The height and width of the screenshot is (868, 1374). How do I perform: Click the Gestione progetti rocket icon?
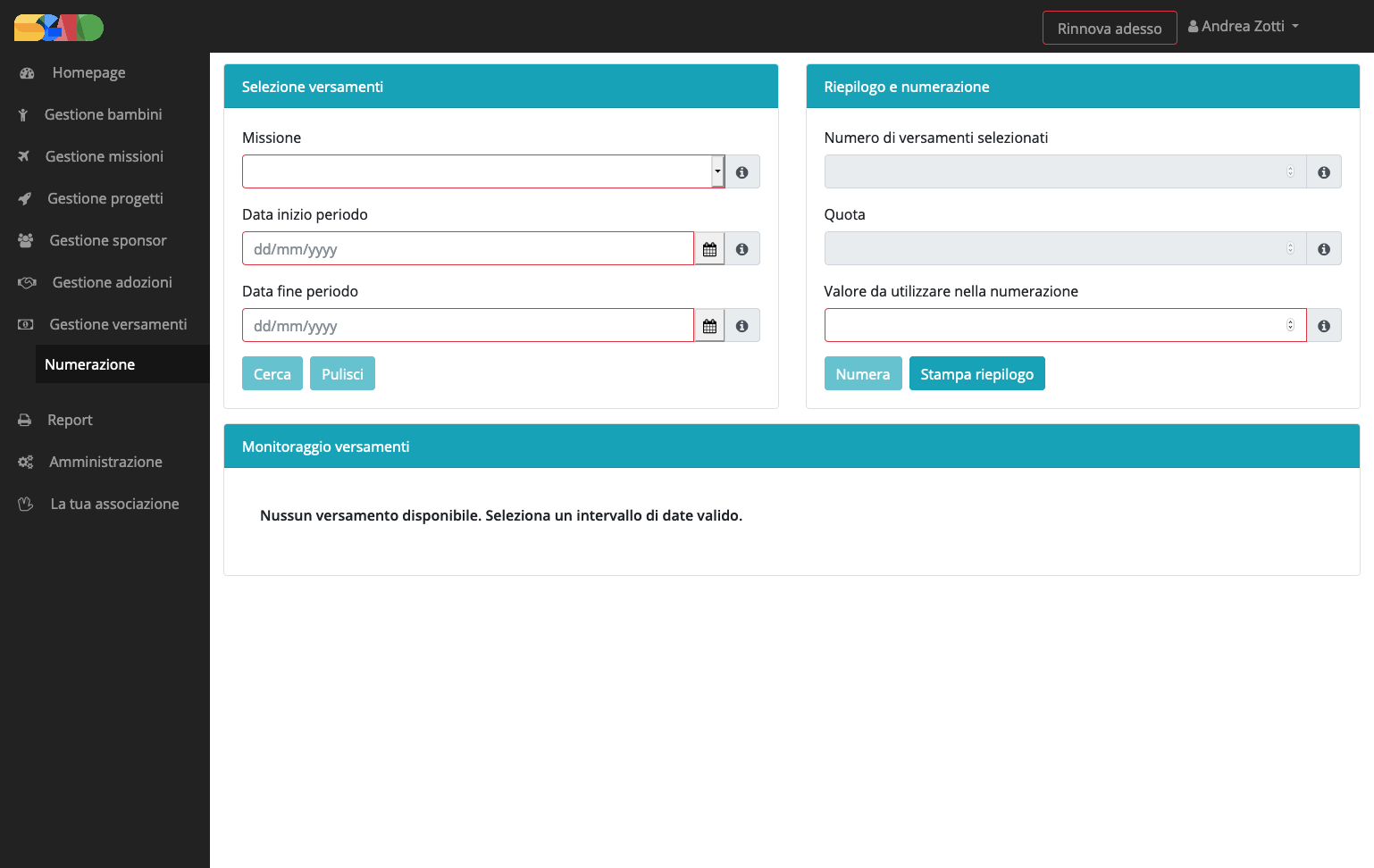[25, 198]
